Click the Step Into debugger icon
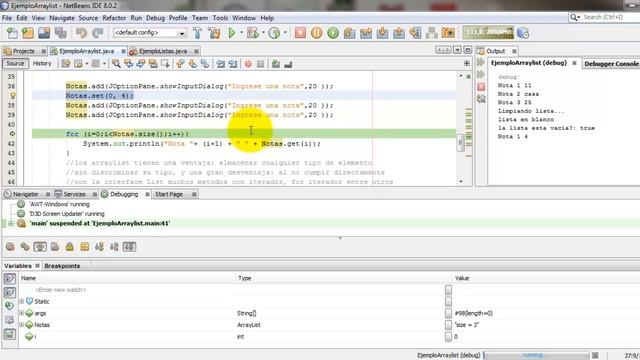This screenshot has width=640, height=360. pyautogui.click(x=382, y=33)
